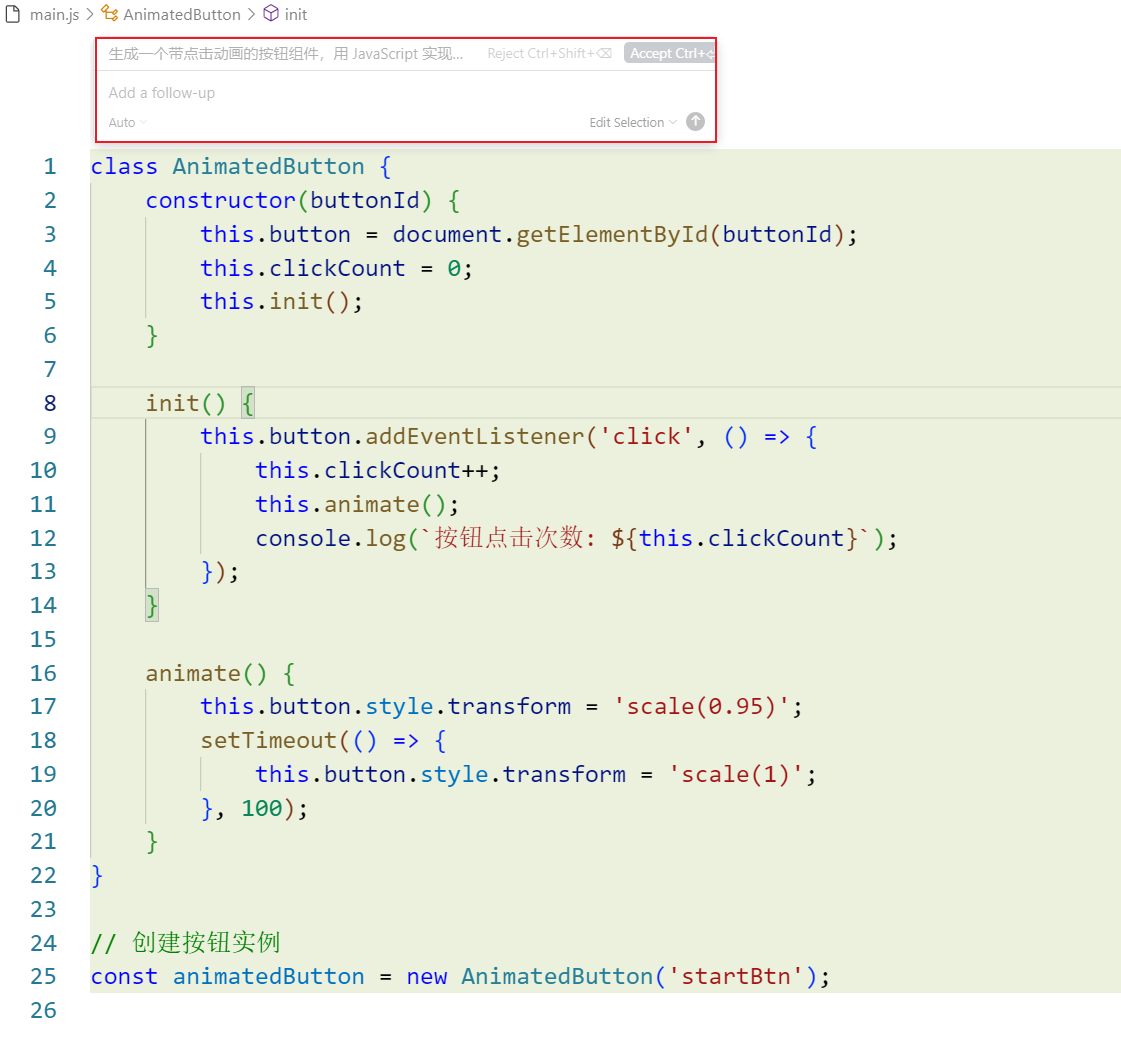The height and width of the screenshot is (1041, 1121).
Task: Click the file icon beside main.js
Action: 13,15
